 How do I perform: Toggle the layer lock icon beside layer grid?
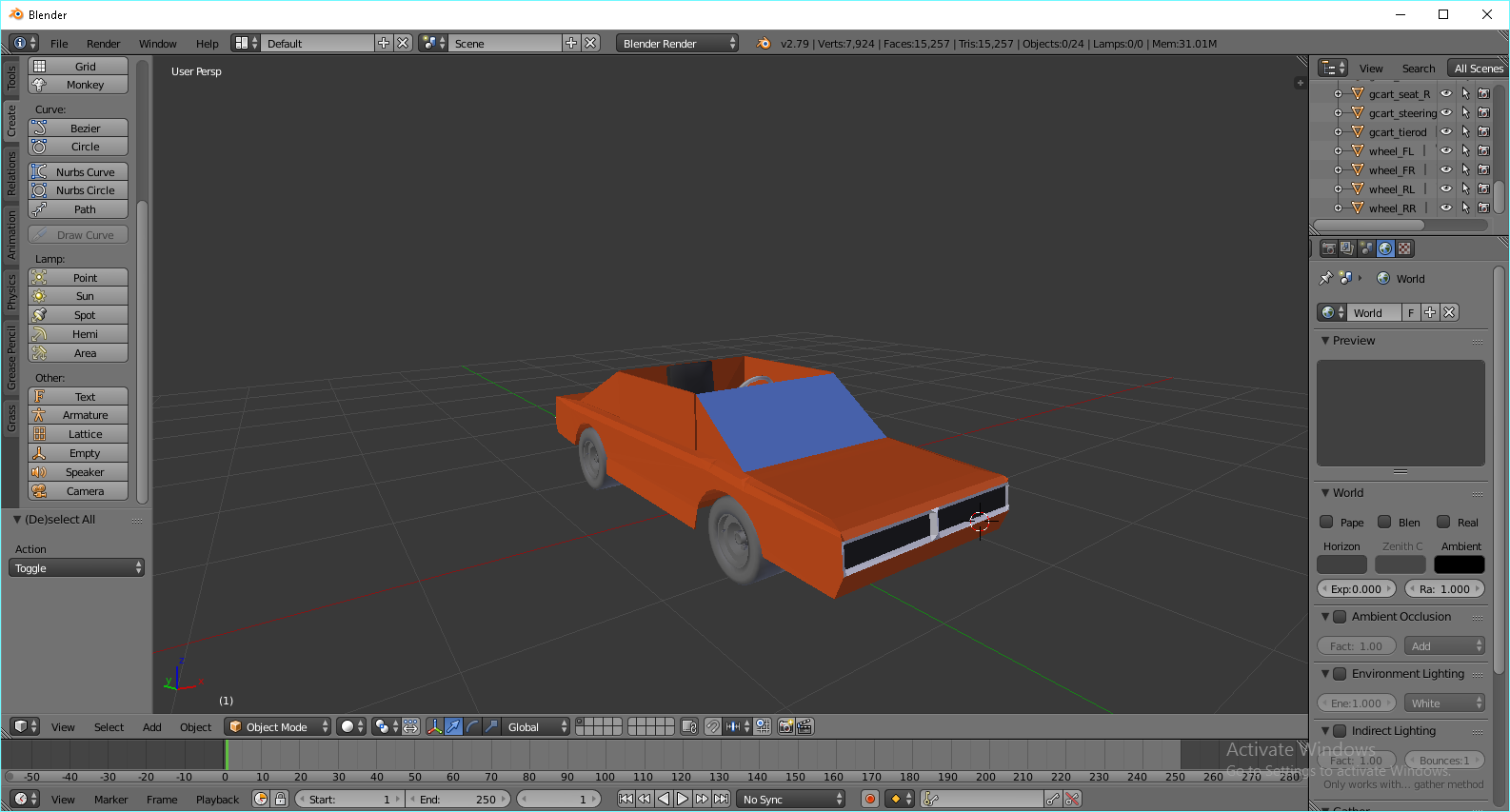[690, 726]
